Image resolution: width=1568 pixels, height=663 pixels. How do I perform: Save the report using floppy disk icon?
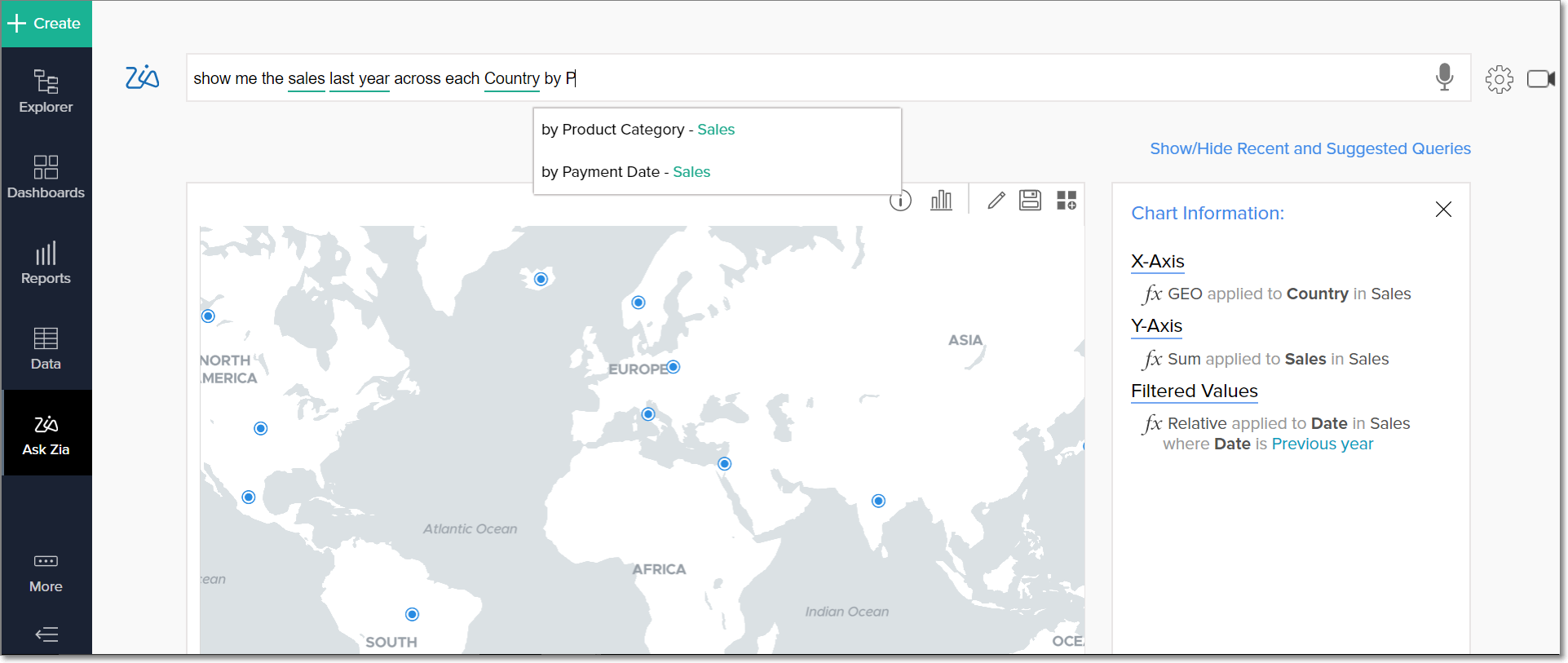point(1030,201)
